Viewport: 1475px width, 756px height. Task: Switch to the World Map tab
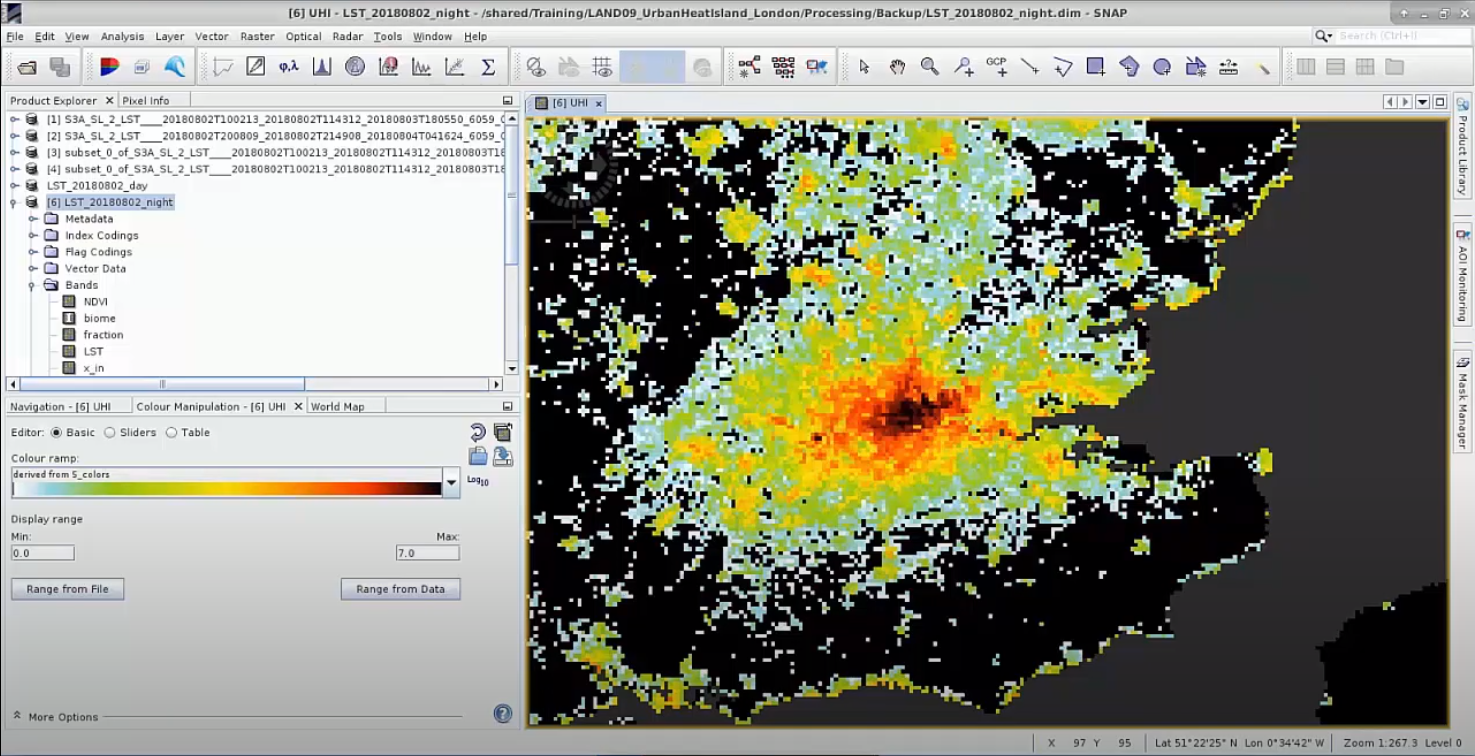pyautogui.click(x=338, y=407)
